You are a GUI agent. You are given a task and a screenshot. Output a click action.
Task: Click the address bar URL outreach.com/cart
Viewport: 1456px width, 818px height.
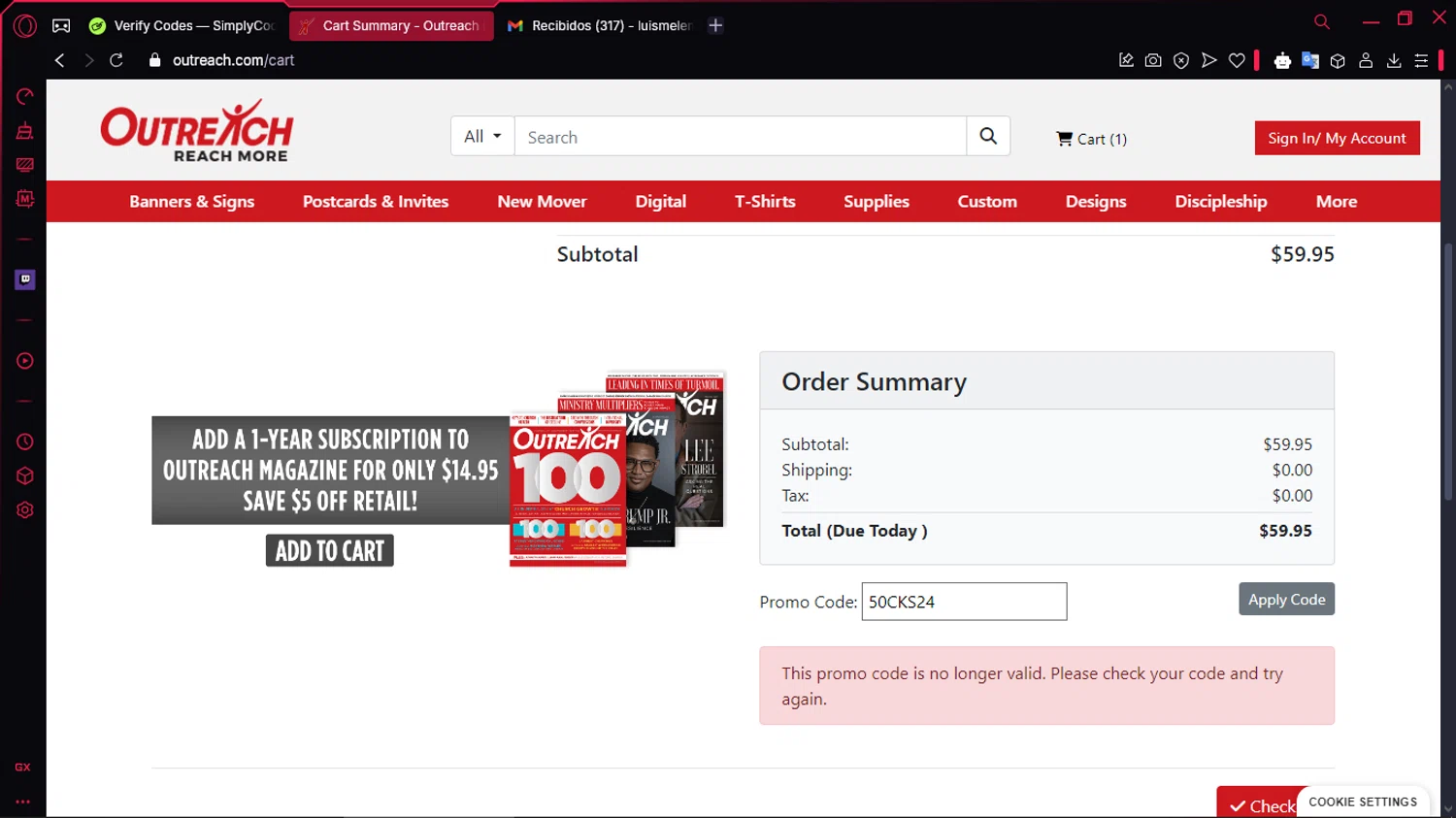233,60
